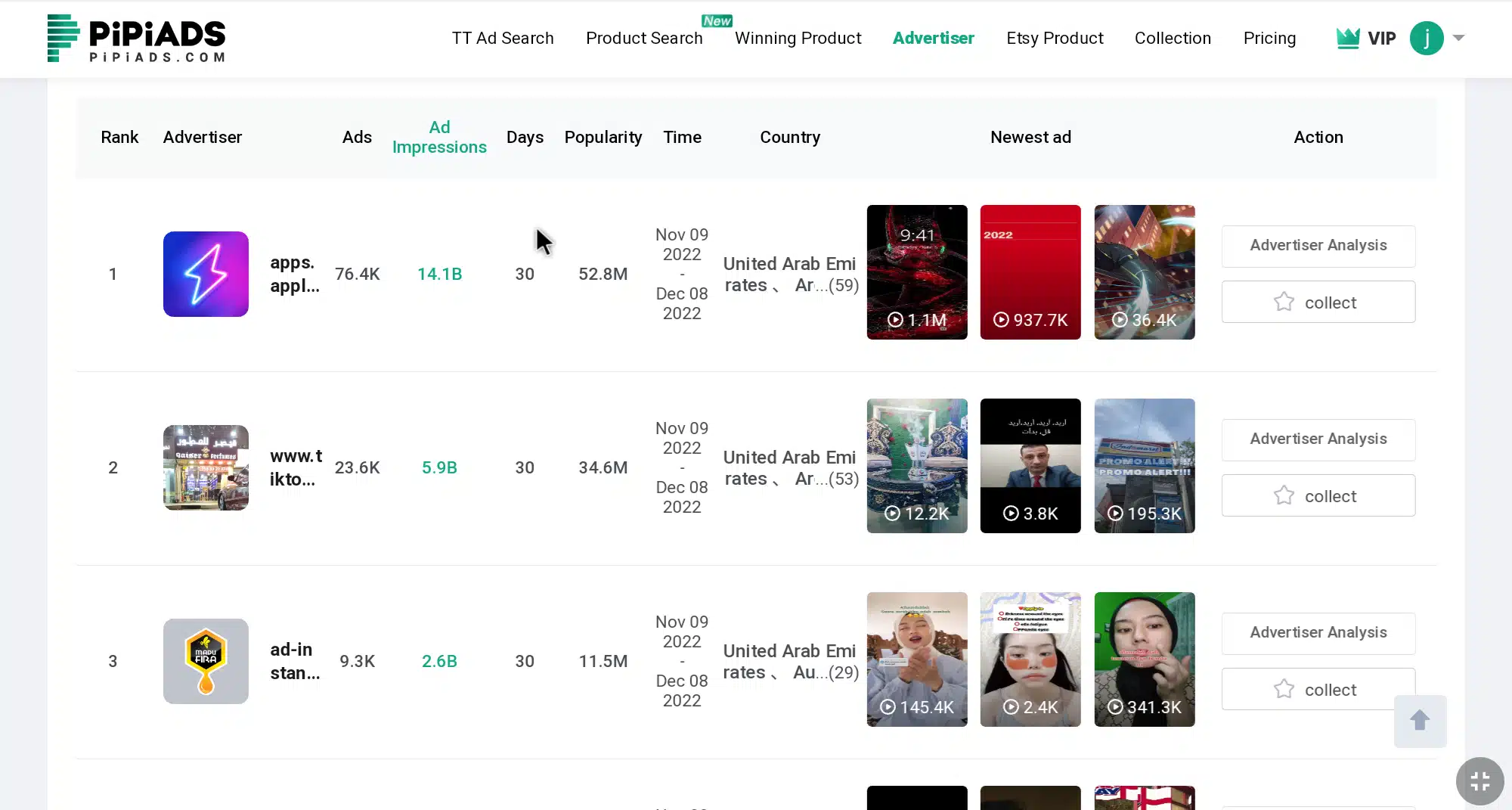Click the exit fullscreen circle icon

point(1479,781)
